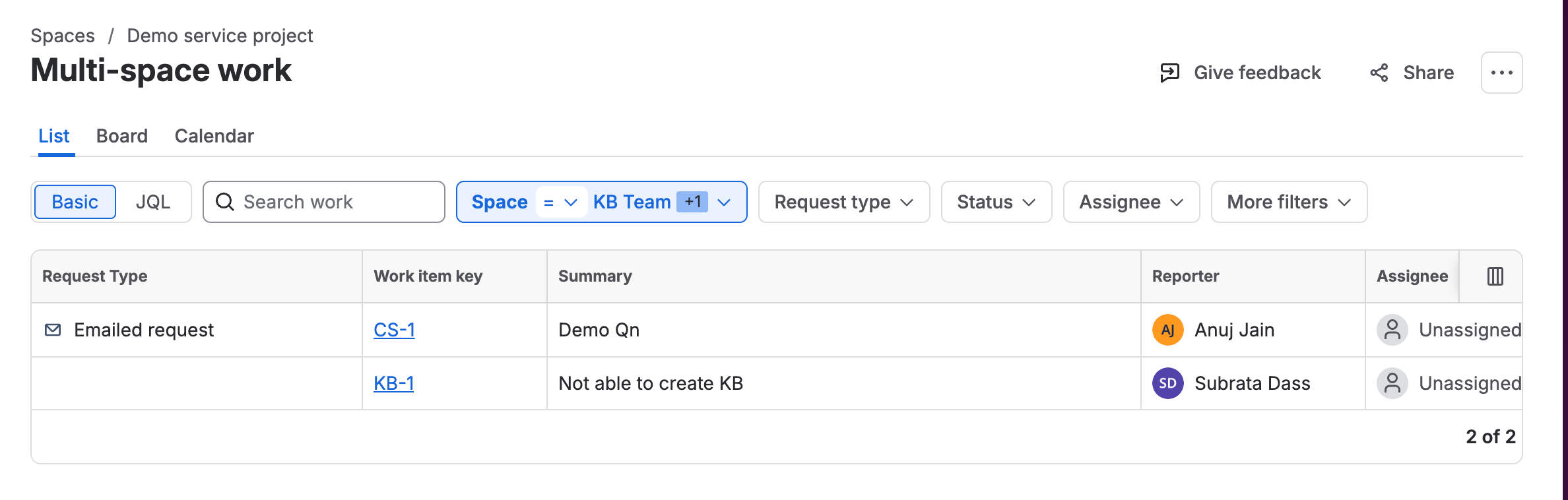Open the Status filter dropdown
Viewport: 1568px width, 500px height.
click(996, 202)
